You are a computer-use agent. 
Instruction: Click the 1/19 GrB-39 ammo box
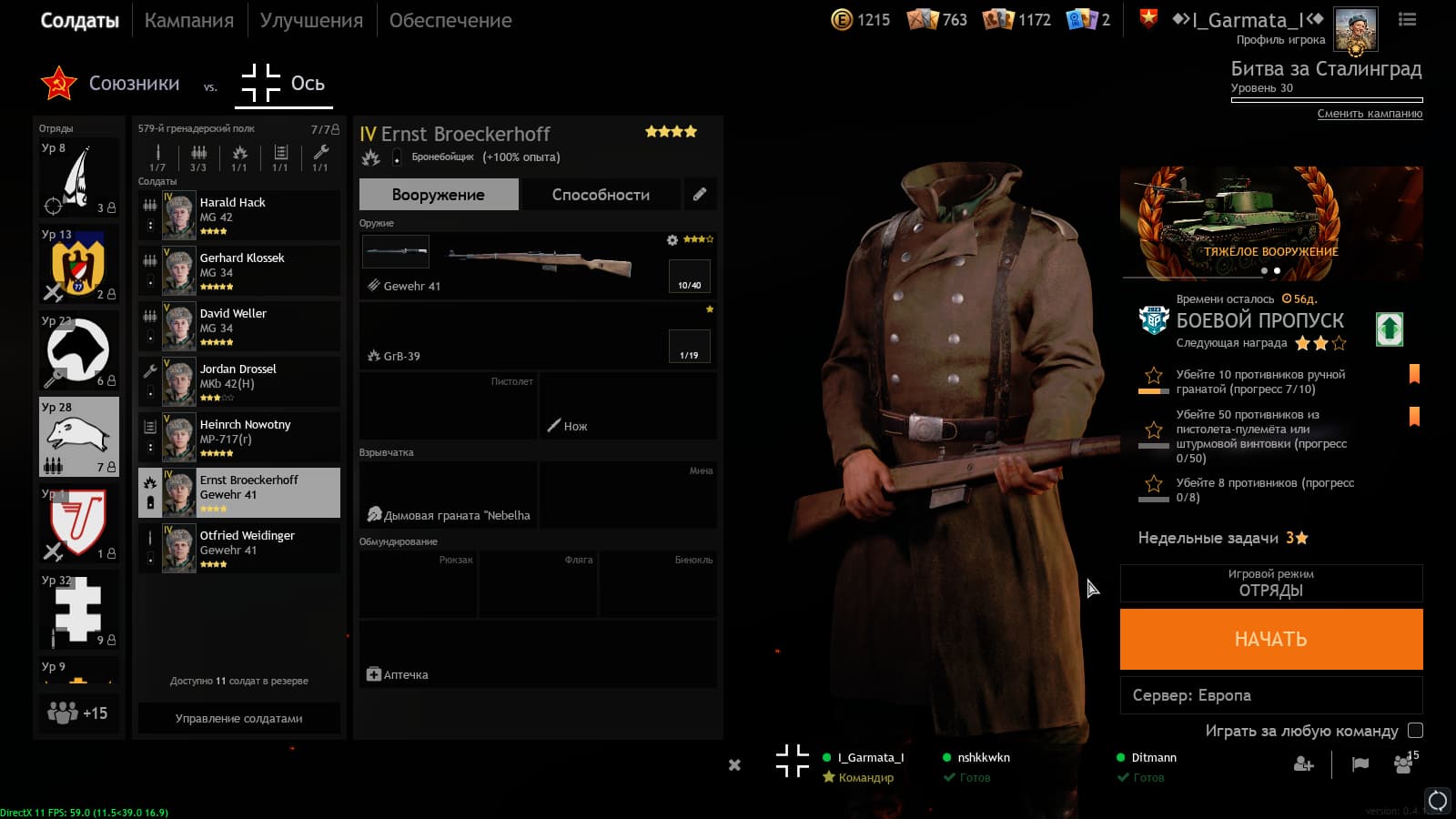(x=689, y=347)
